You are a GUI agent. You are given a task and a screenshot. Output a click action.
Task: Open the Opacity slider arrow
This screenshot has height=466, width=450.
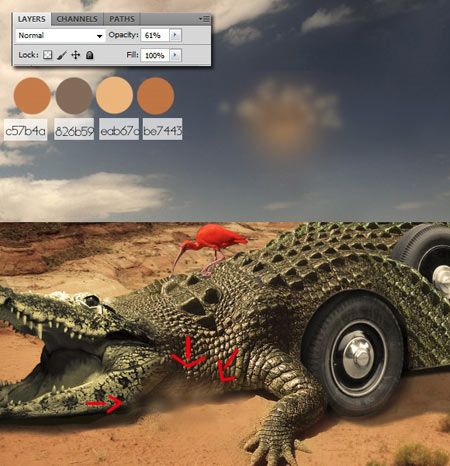click(x=175, y=35)
